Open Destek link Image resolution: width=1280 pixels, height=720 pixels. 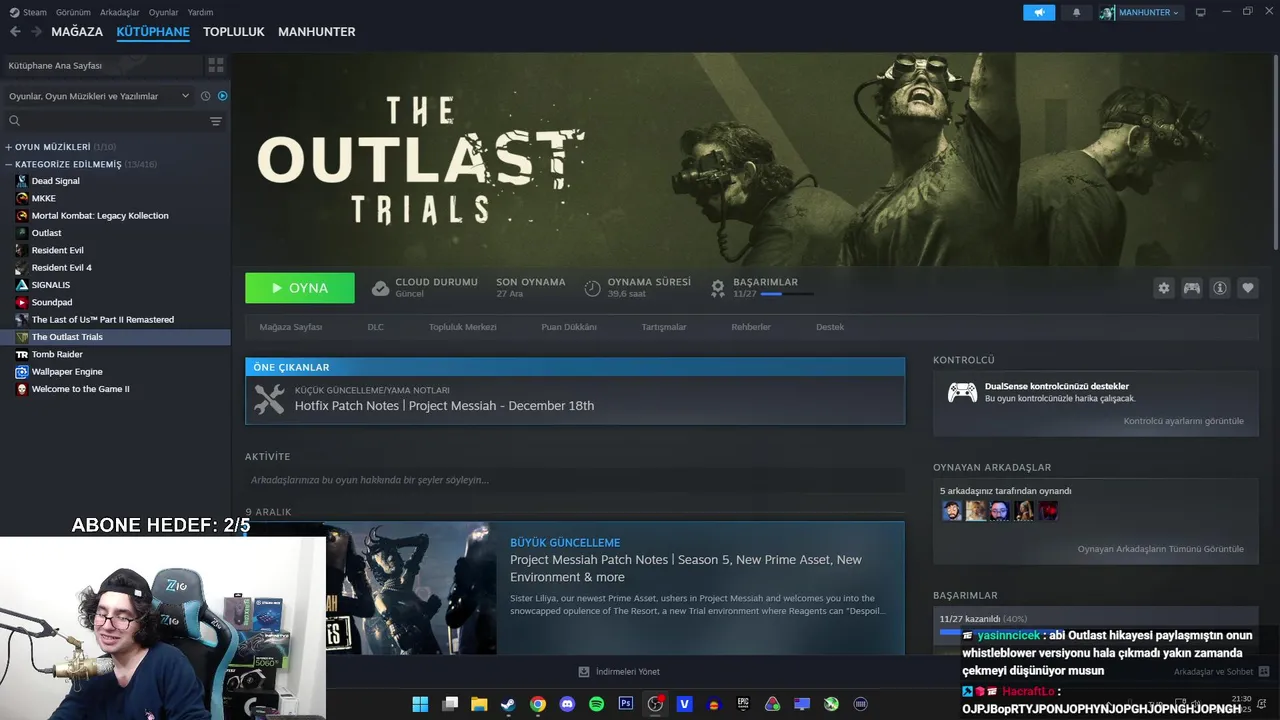coord(830,327)
